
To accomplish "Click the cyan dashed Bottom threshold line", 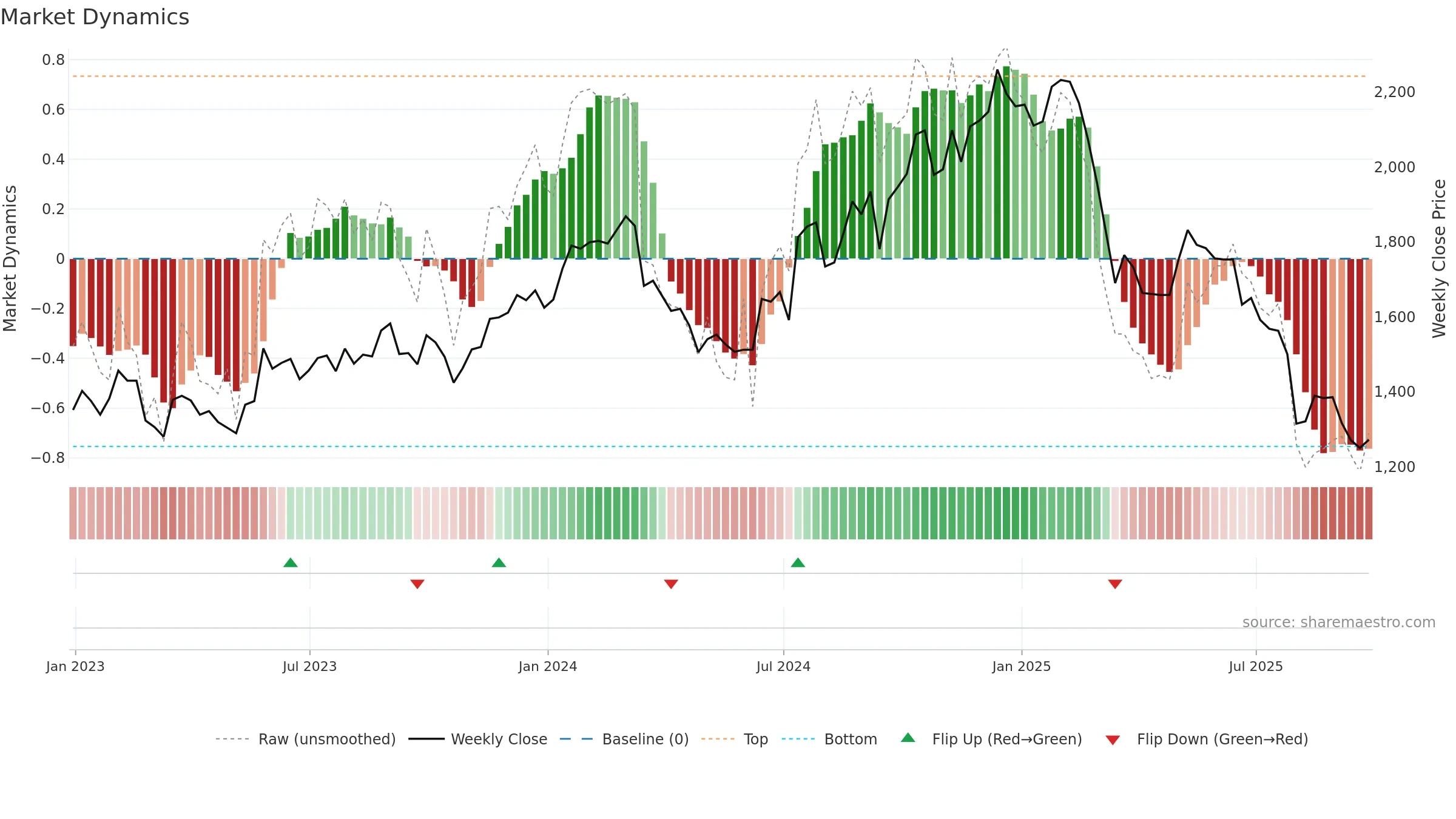I will pos(720,447).
